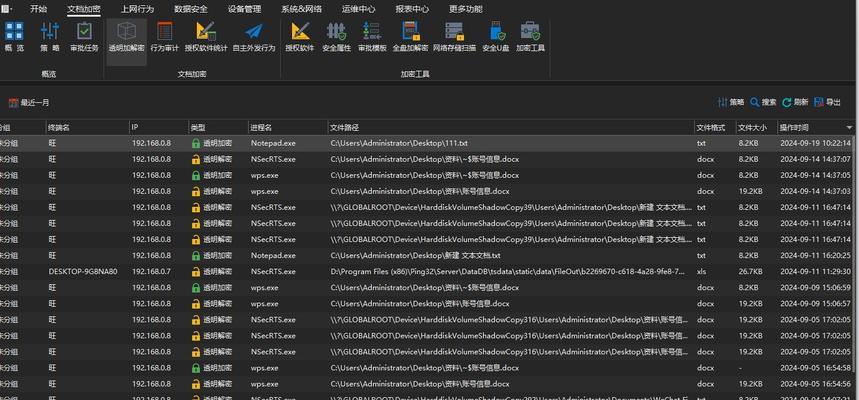
Task: Click yellow lock icon in 14:37:07 row
Action: pos(196,159)
